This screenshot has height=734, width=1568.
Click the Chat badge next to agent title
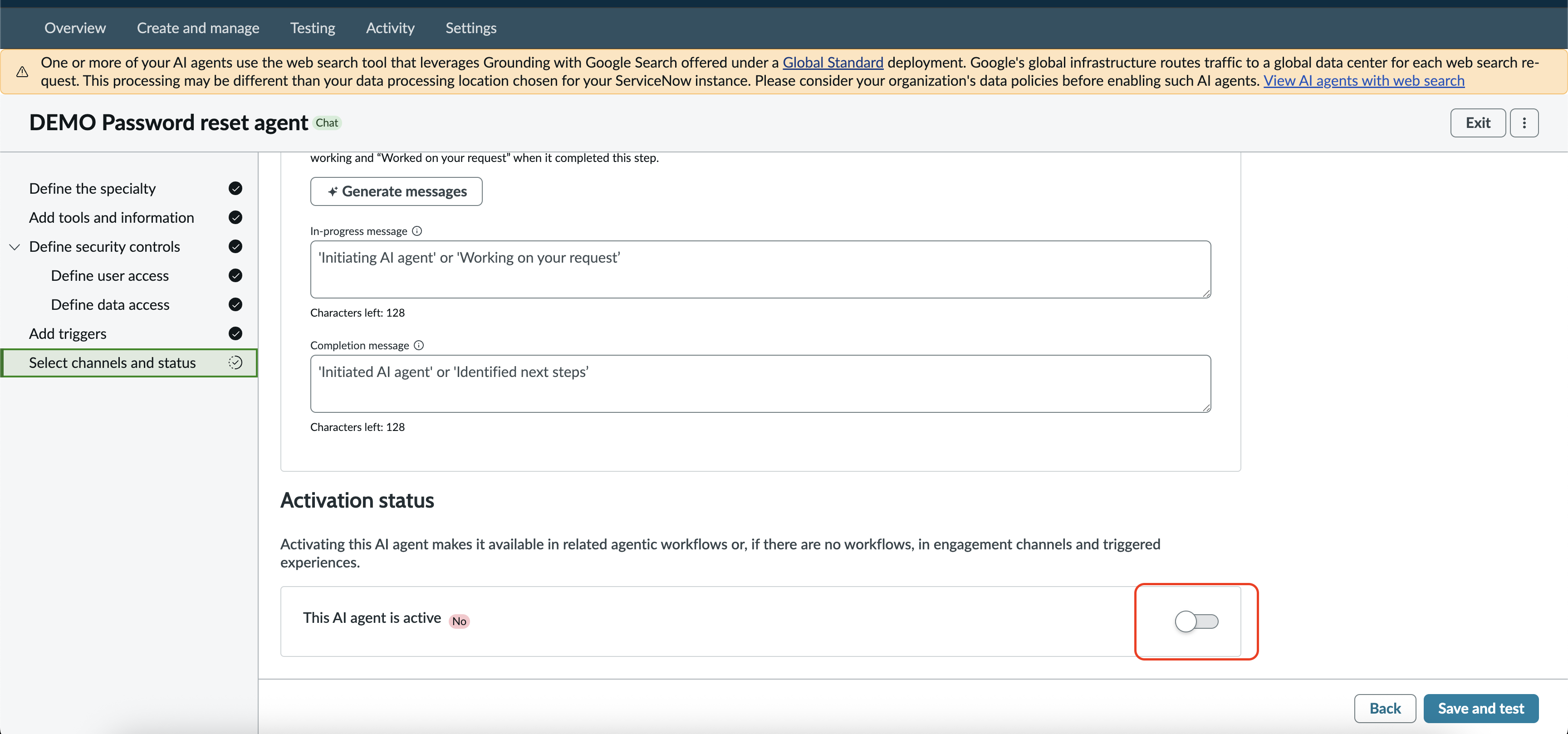[327, 123]
